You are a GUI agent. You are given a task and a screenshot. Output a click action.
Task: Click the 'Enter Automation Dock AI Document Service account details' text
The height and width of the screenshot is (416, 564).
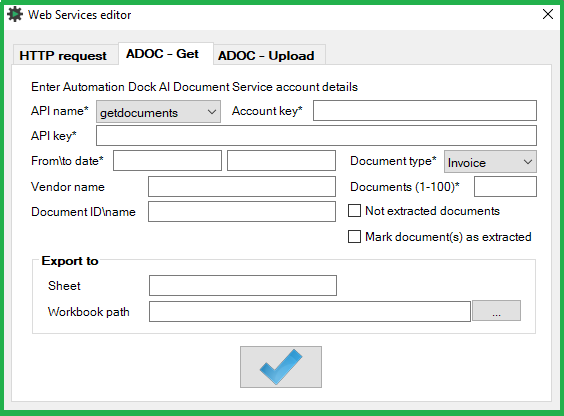pos(194,87)
